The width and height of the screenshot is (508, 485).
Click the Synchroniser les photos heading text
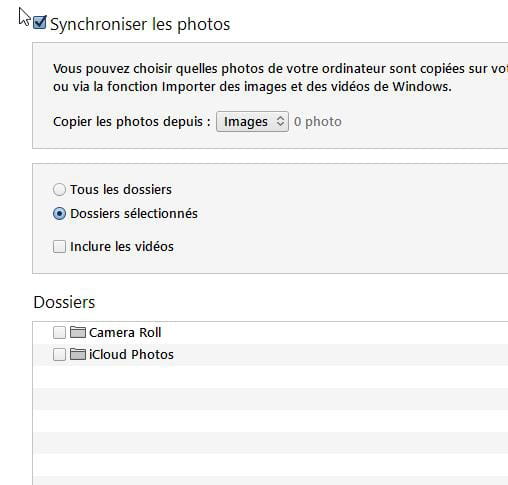[x=140, y=24]
